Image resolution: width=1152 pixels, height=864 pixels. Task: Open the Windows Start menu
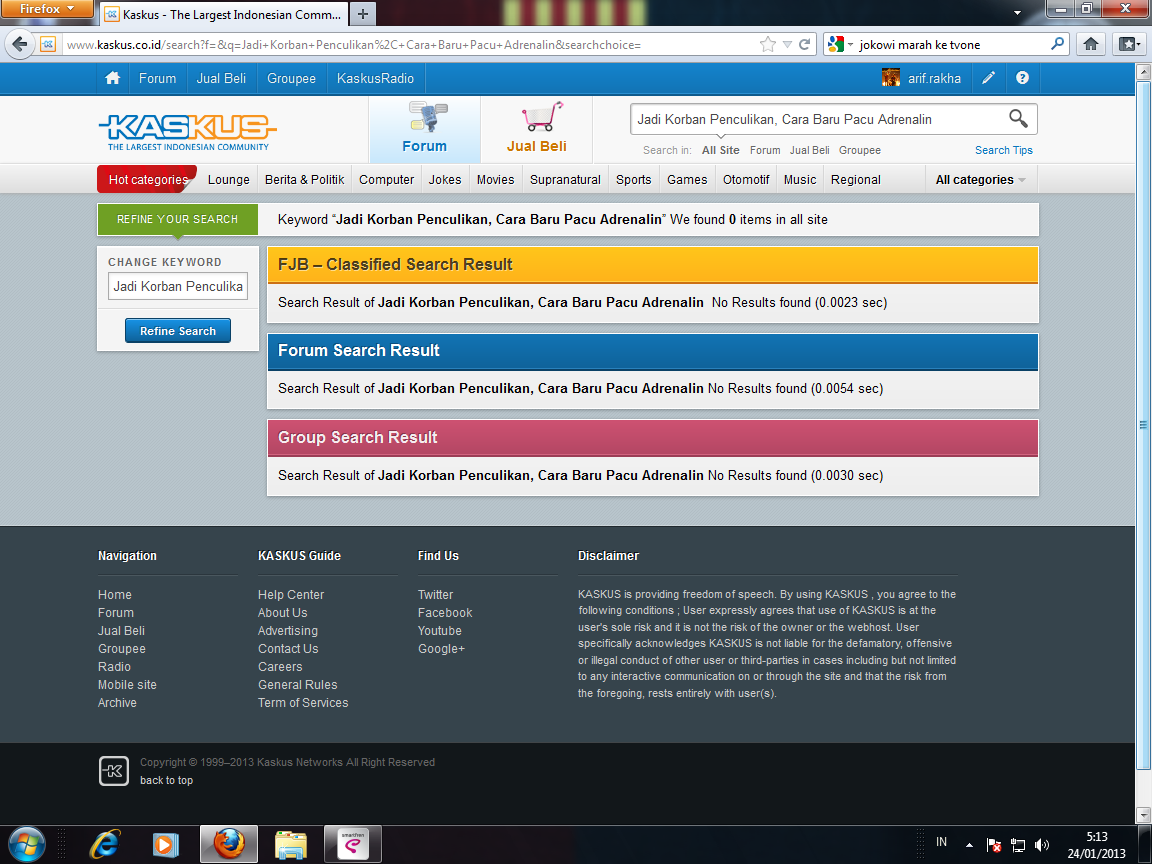26,843
